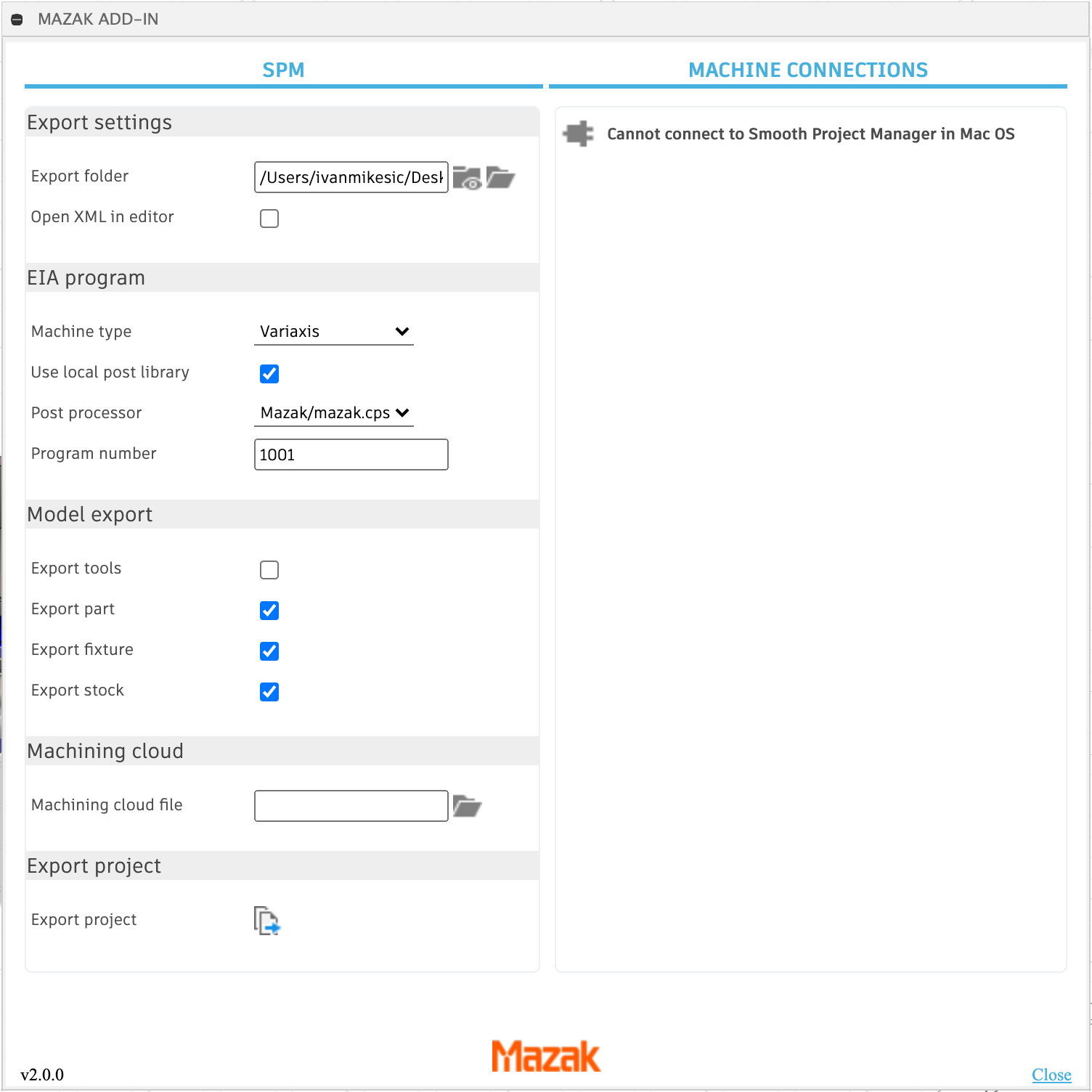1092x1092 pixels.
Task: Open the Machine Connections tab
Action: point(808,70)
